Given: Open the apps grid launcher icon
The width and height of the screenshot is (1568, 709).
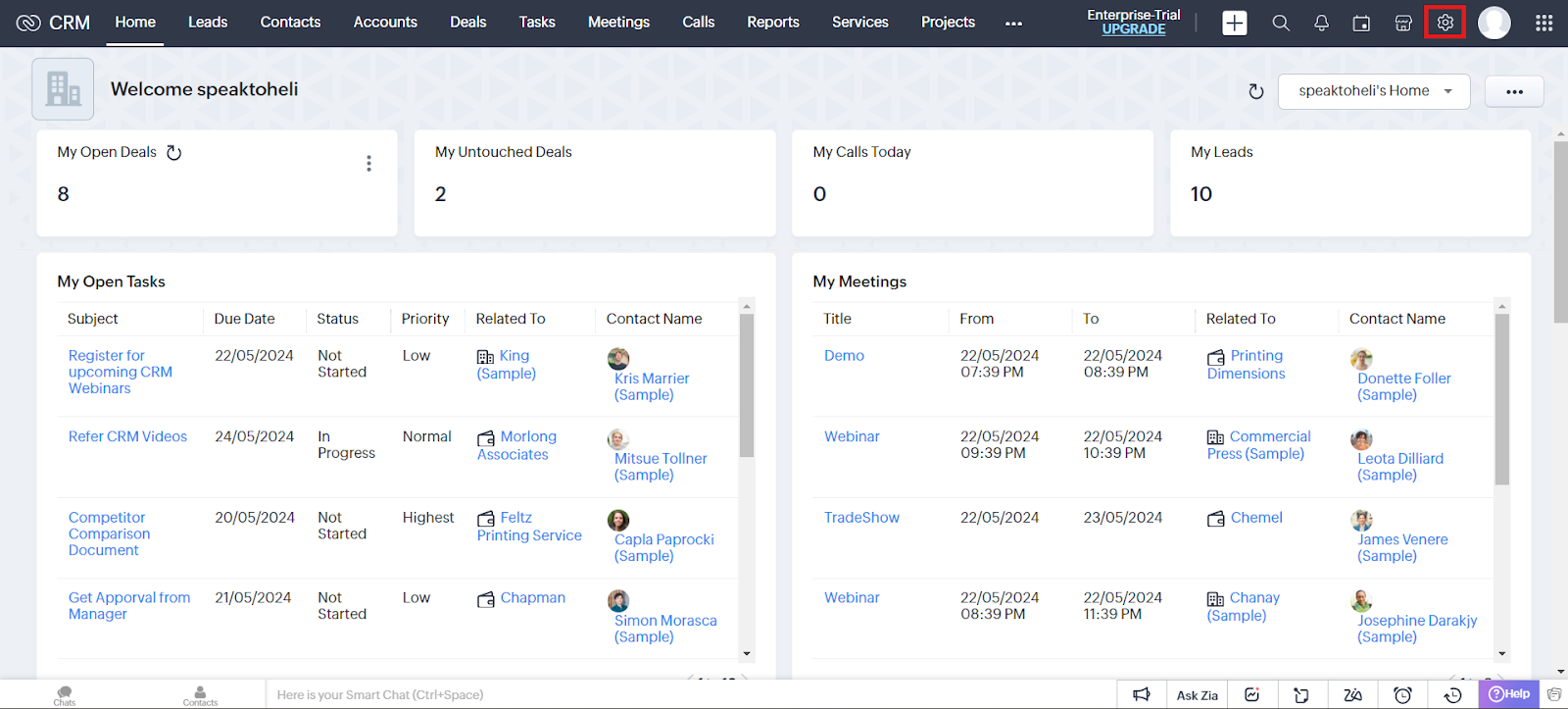Looking at the screenshot, I should coord(1543,23).
